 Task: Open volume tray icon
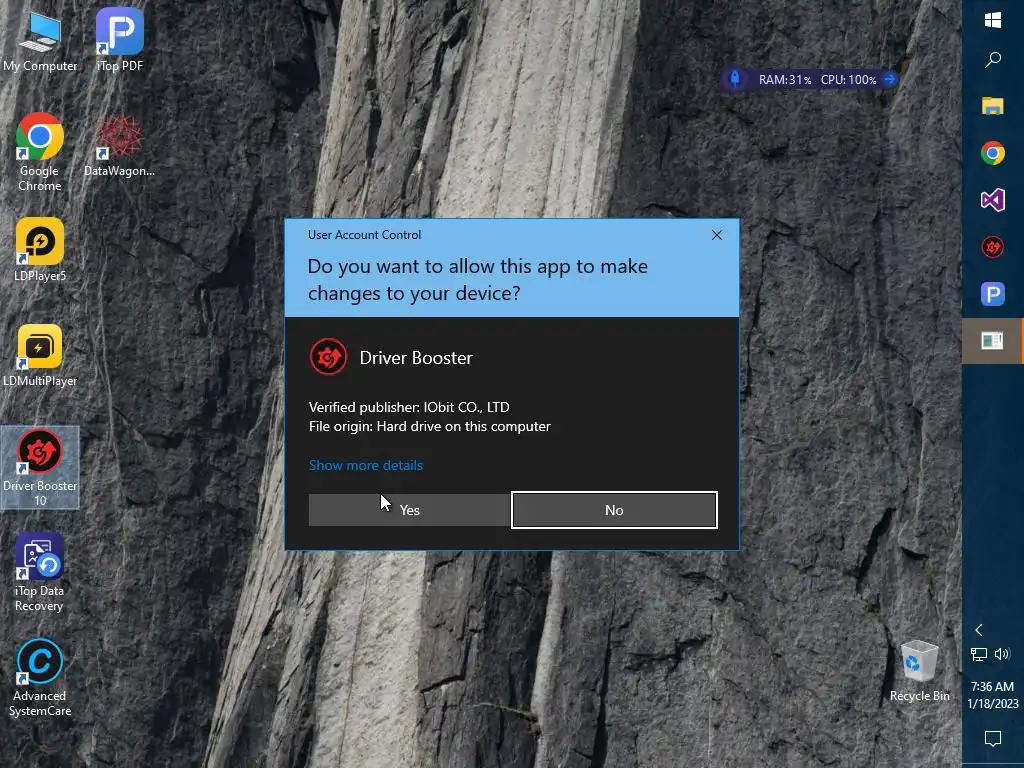(x=1002, y=654)
